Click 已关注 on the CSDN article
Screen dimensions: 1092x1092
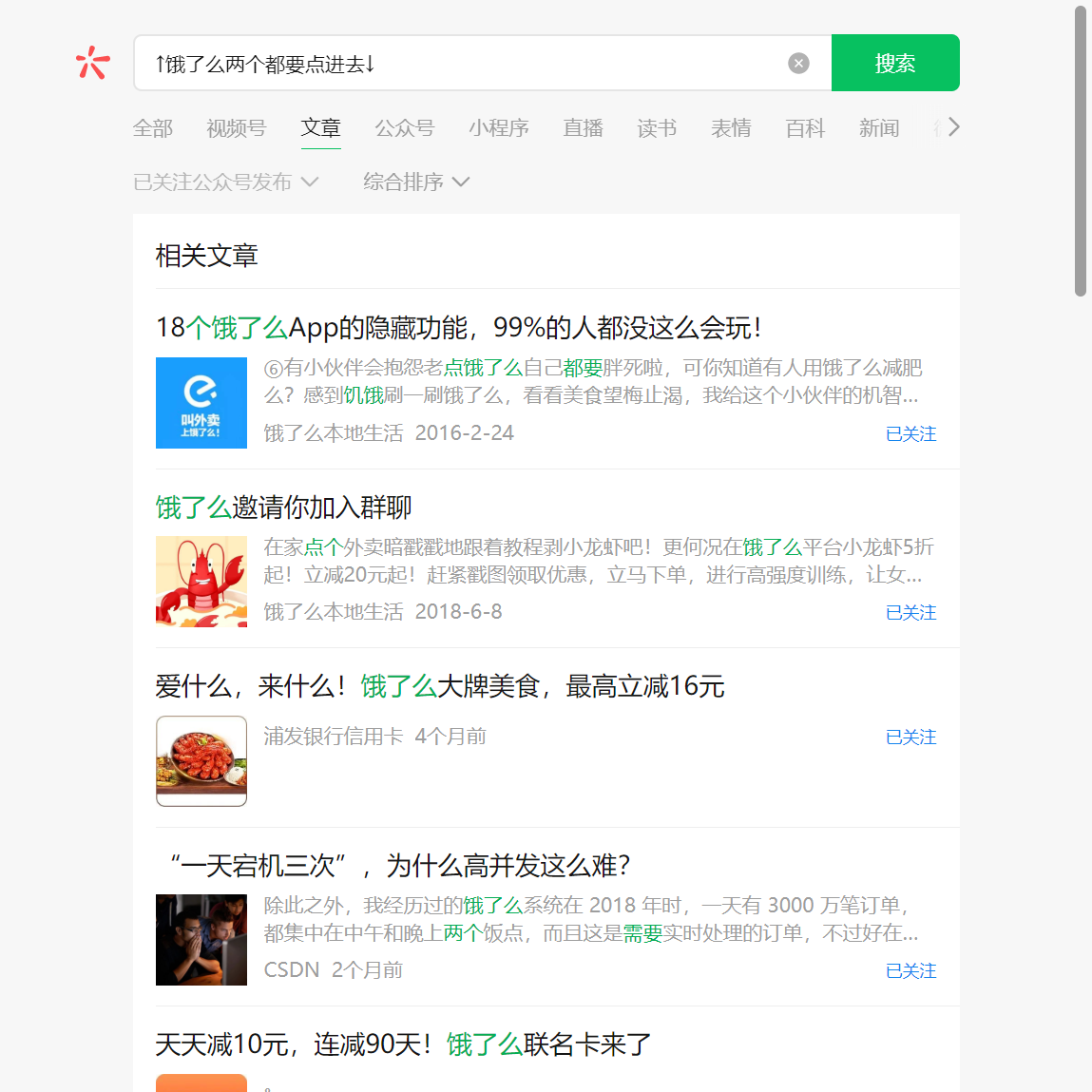[910, 970]
